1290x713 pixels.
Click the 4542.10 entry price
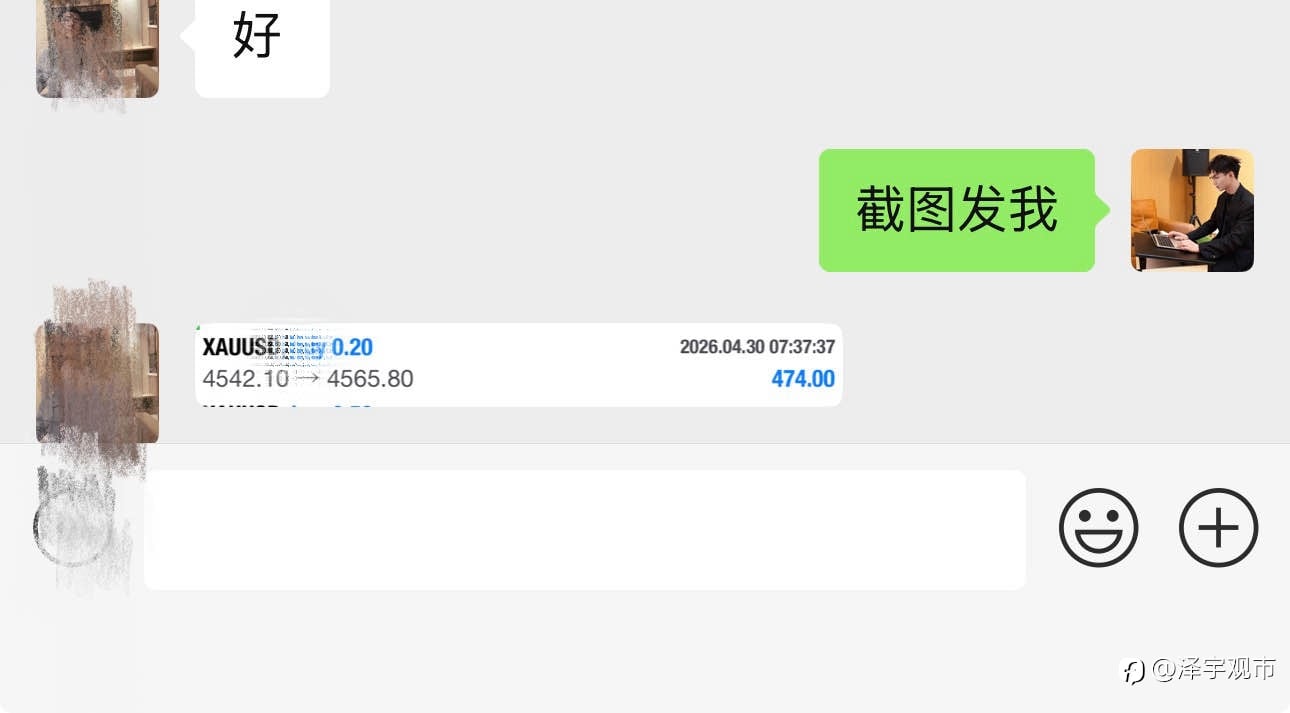[245, 379]
